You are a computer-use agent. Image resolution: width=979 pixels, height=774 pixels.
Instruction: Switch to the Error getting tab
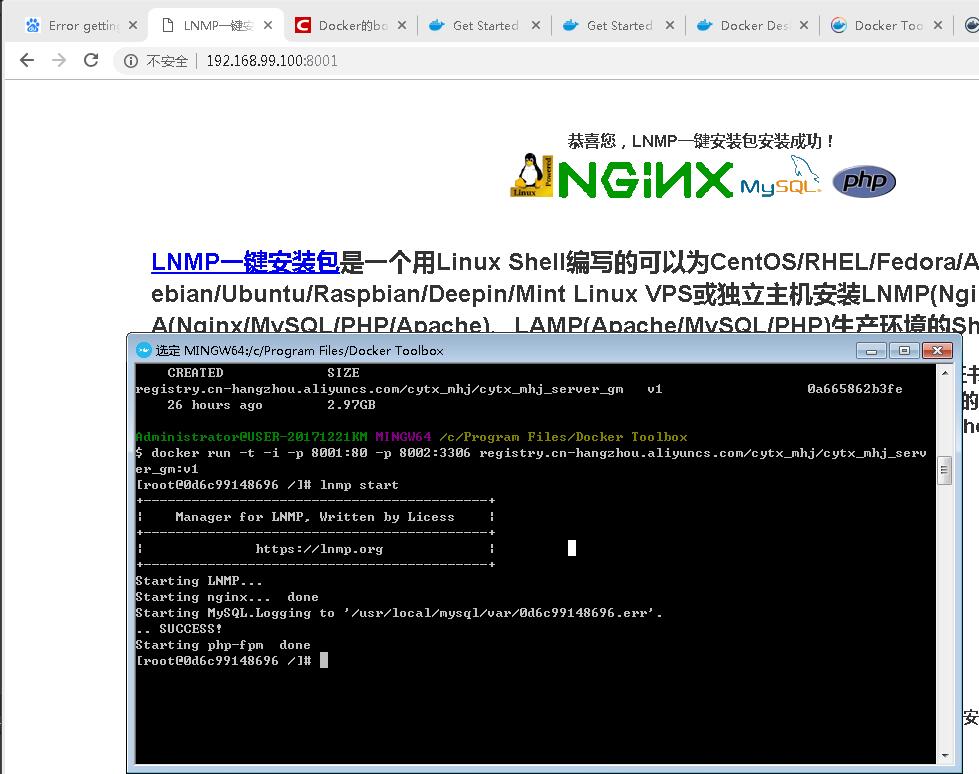tap(81, 26)
